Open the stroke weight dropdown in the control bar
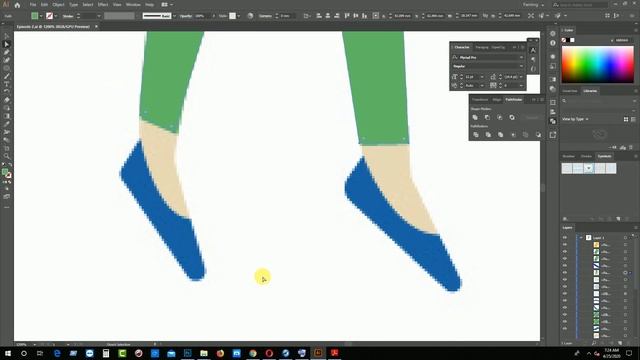Image resolution: width=640 pixels, height=360 pixels. 98,16
